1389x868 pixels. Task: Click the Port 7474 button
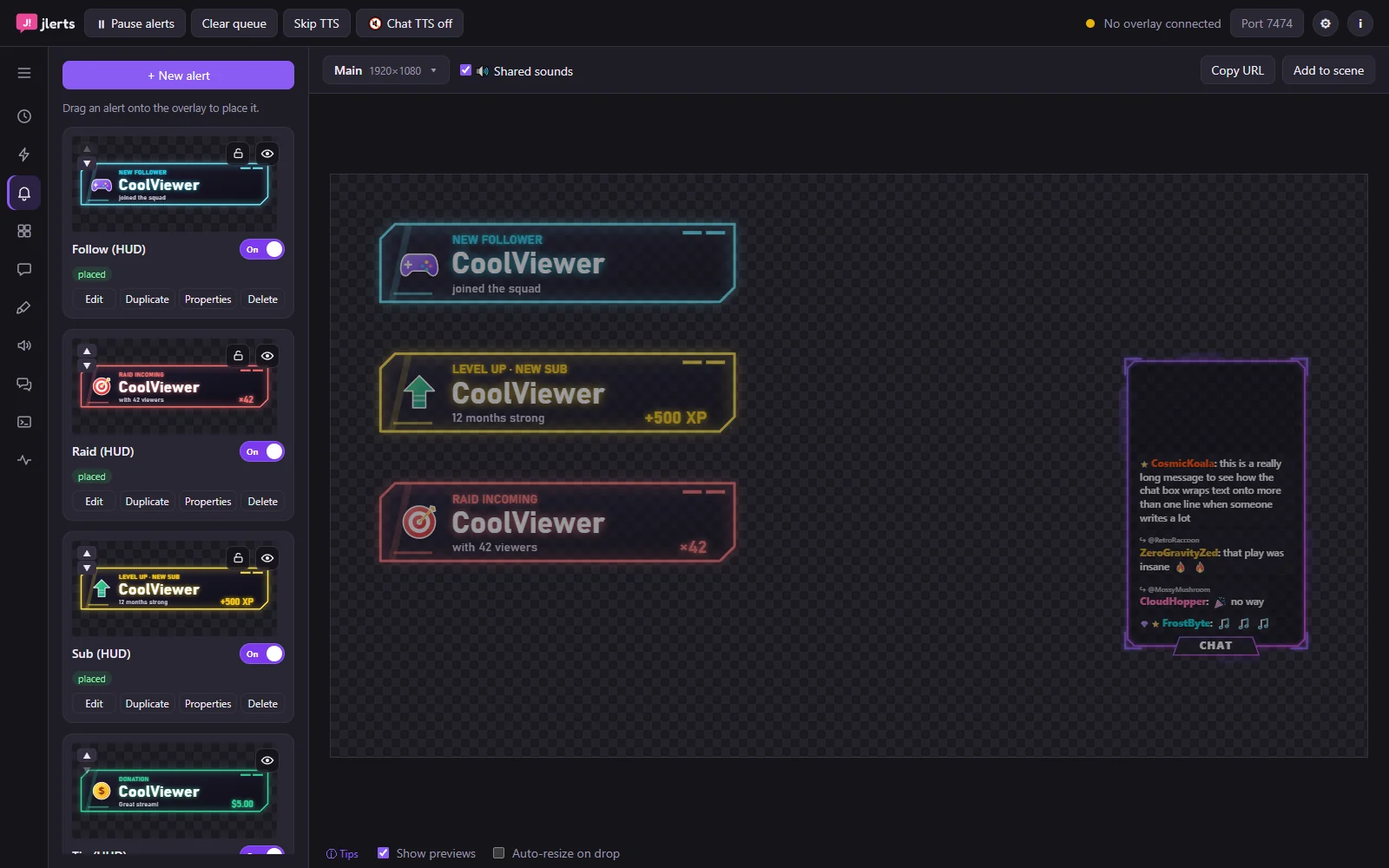1267,23
